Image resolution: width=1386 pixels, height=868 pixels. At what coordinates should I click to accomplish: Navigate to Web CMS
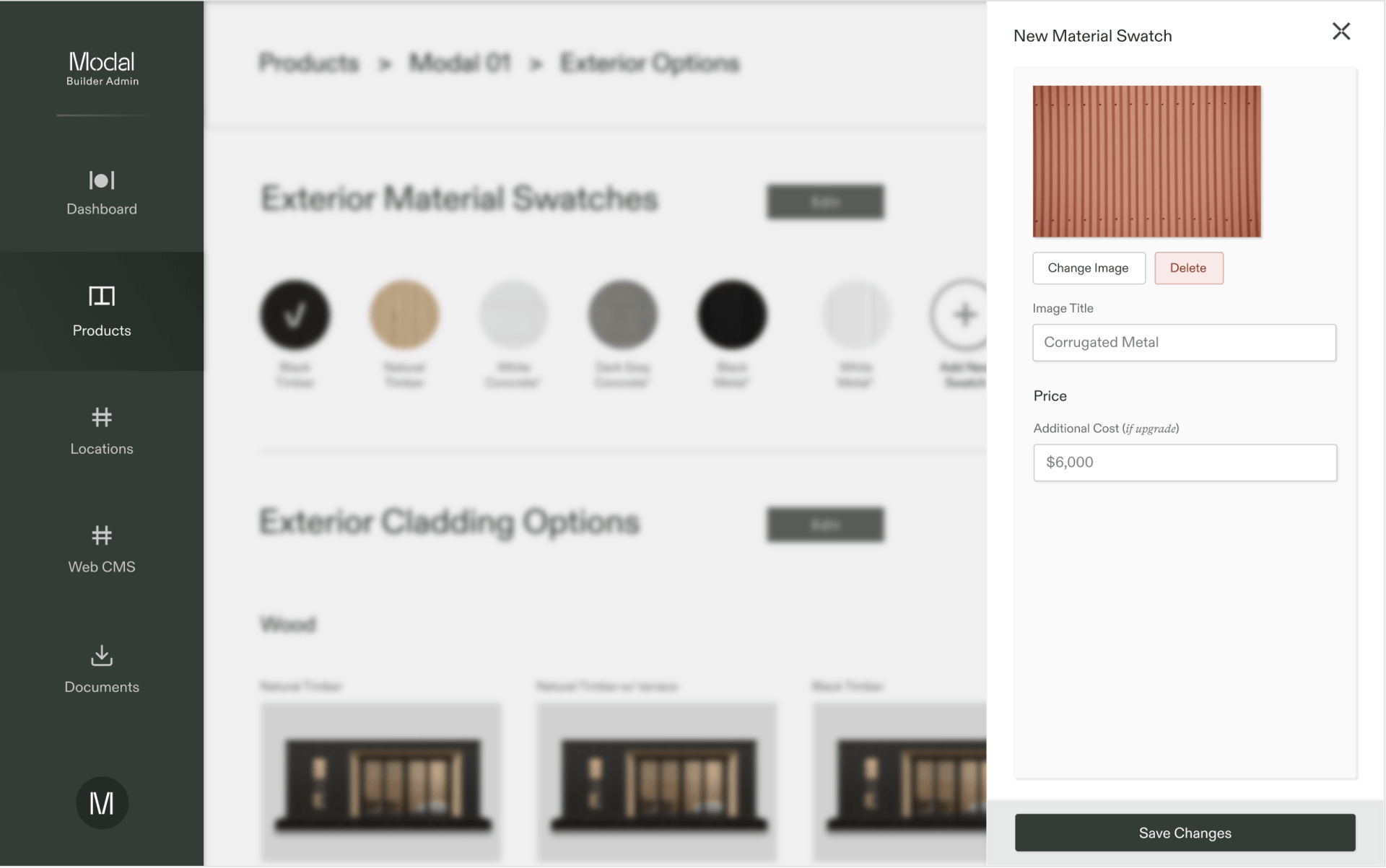[101, 549]
